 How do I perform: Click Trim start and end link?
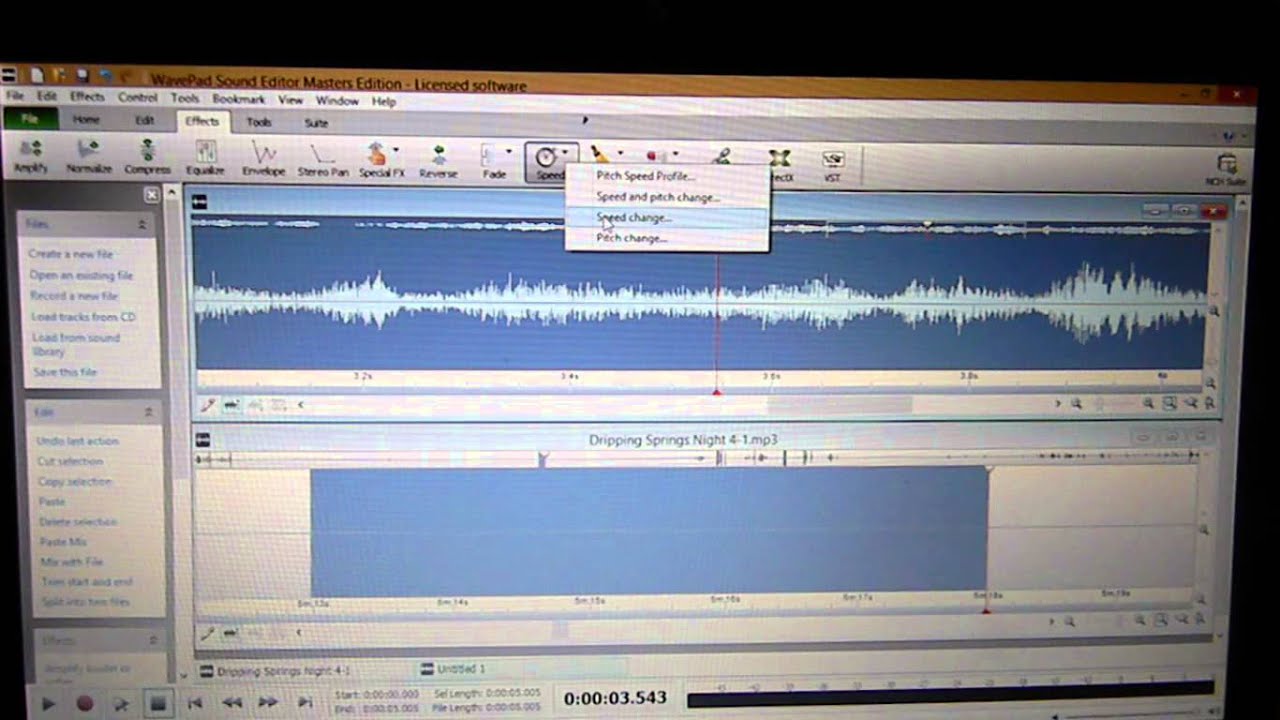click(87, 582)
